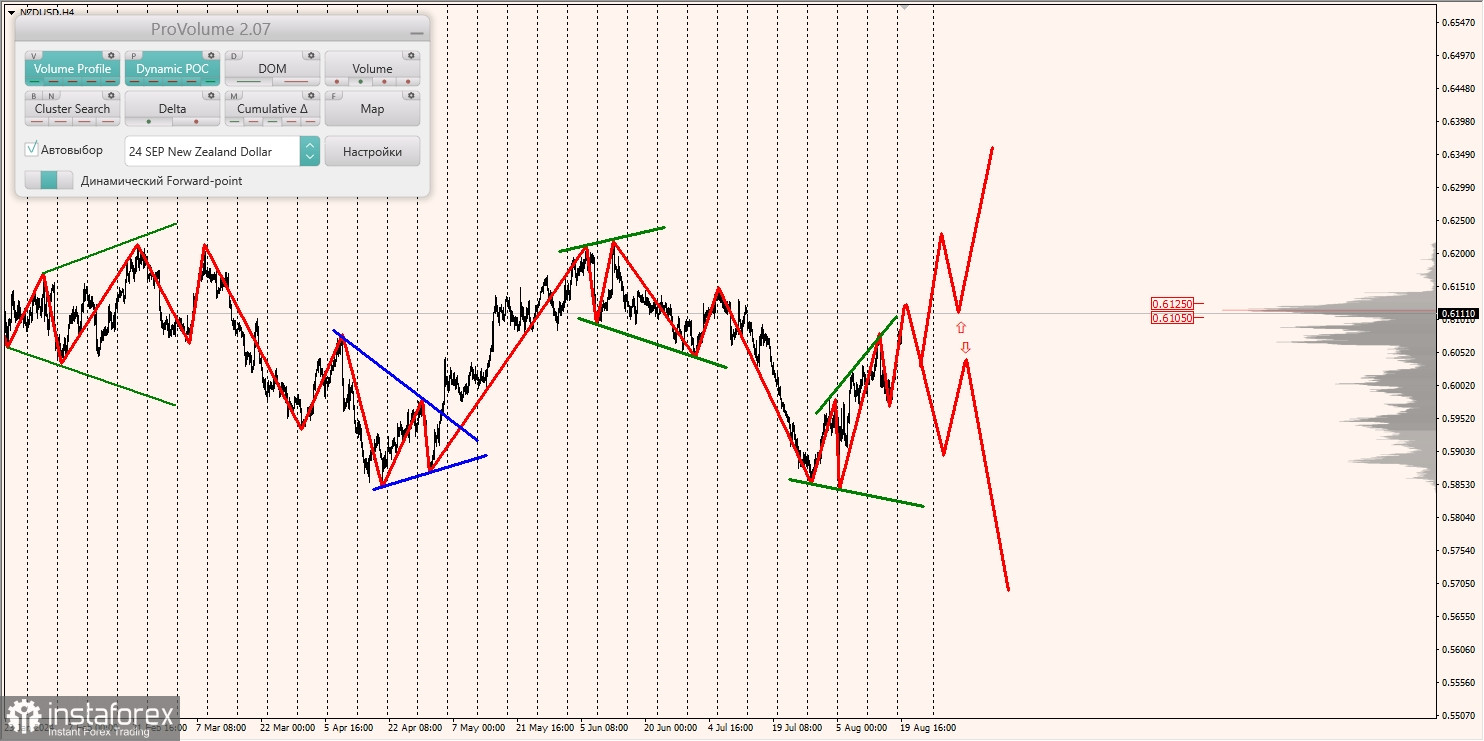Toggle the green line segment under Dynamic POC
The width and height of the screenshot is (1484, 741).
click(210, 81)
